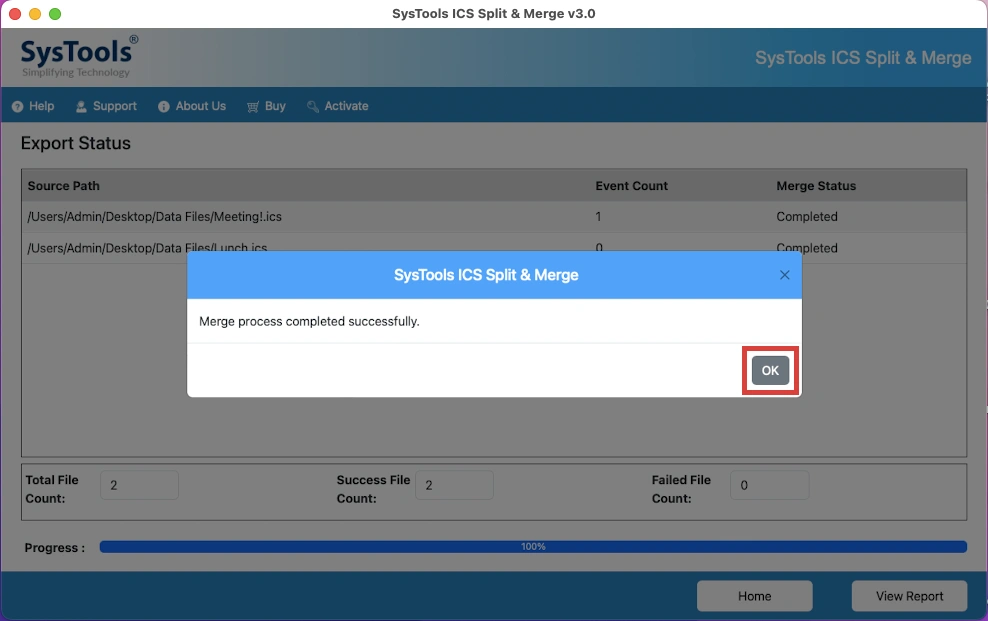Image resolution: width=988 pixels, height=621 pixels.
Task: Click the View Report button
Action: click(x=909, y=596)
